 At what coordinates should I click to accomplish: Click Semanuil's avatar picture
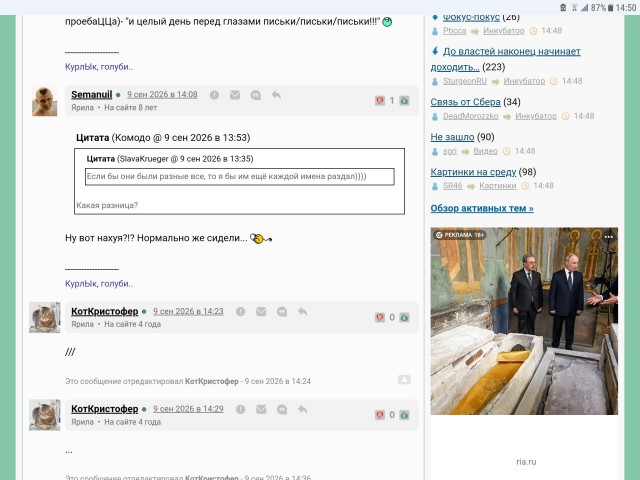44,102
